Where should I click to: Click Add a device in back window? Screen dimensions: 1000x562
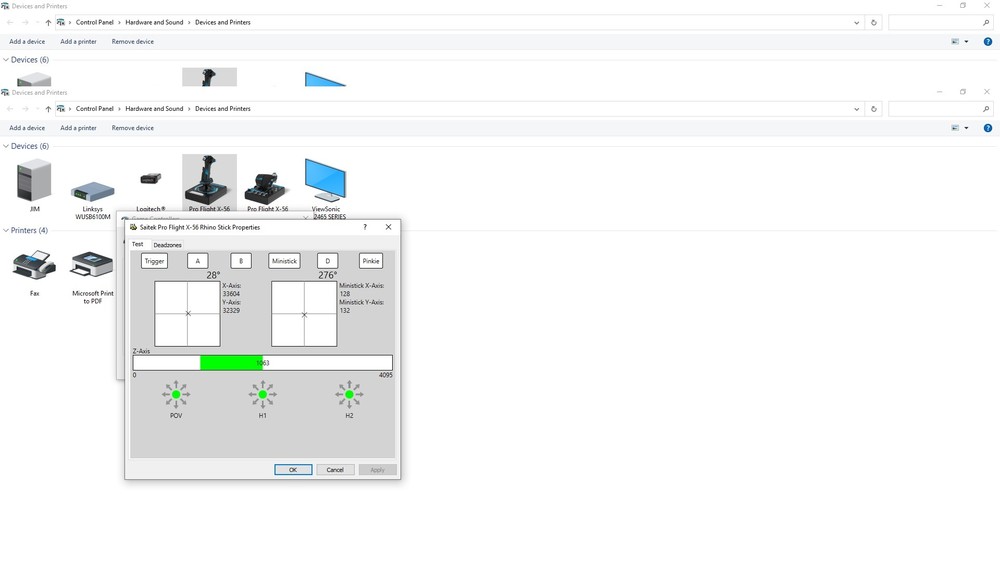pos(27,41)
